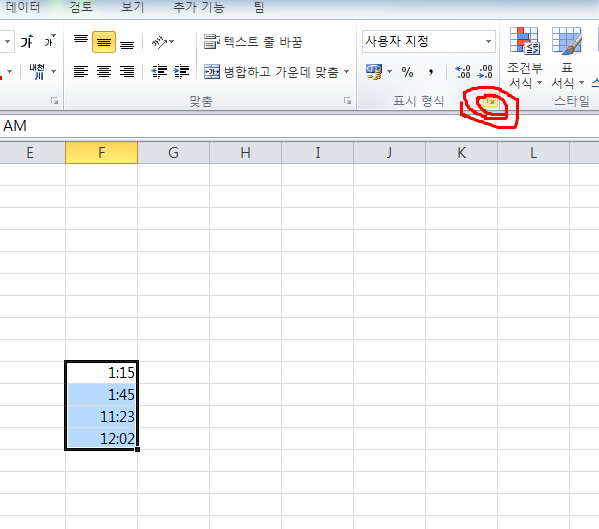Select column E header

[x=32, y=153]
